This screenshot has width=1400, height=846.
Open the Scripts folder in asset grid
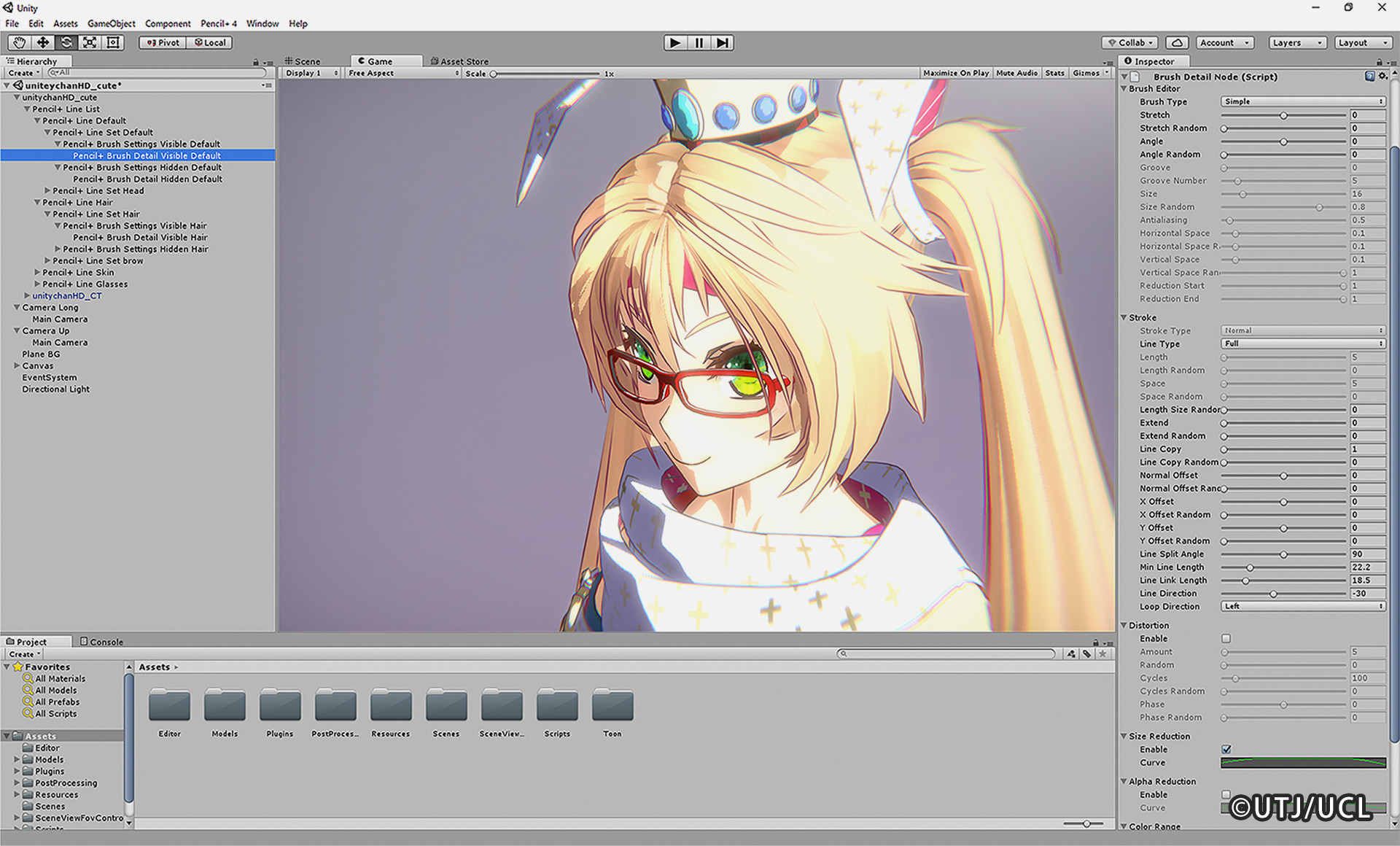click(557, 705)
